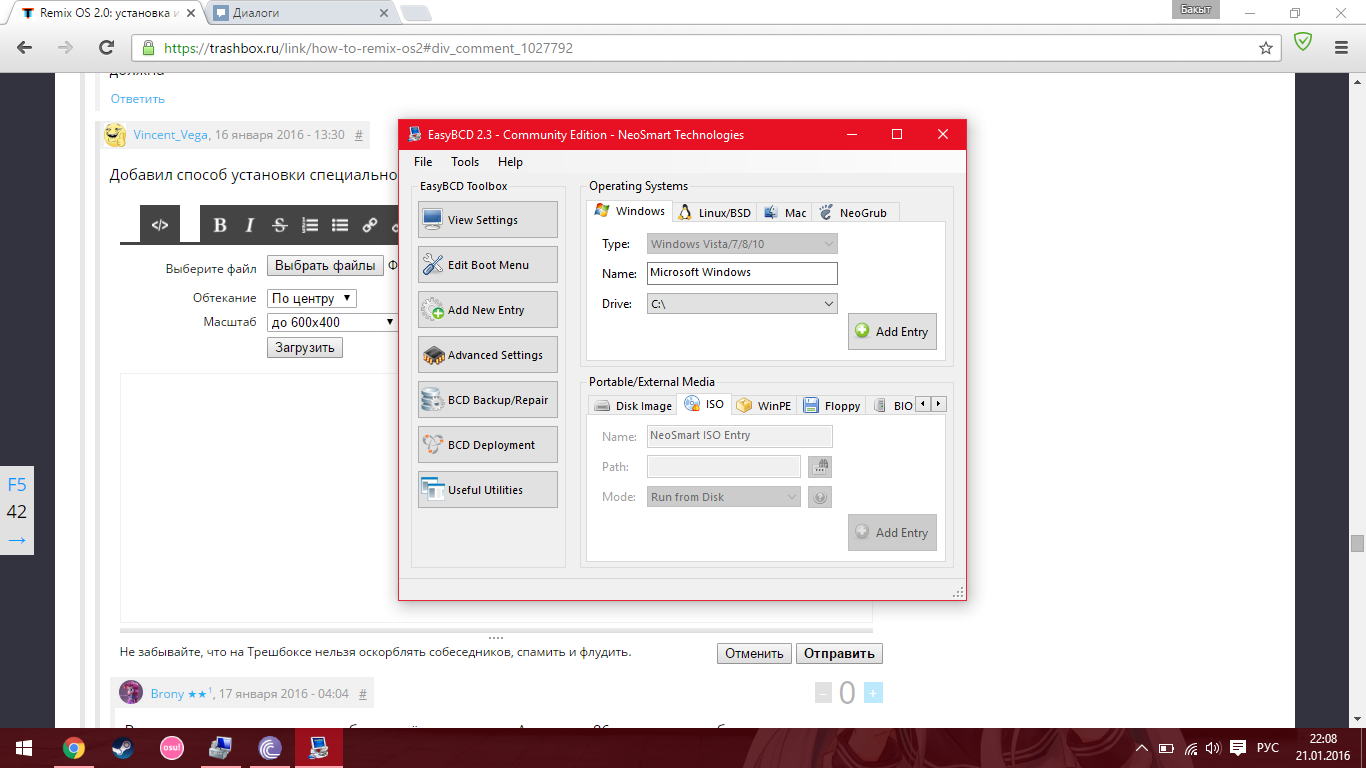Launch Steam from the taskbar
1366x768 pixels.
[123, 748]
